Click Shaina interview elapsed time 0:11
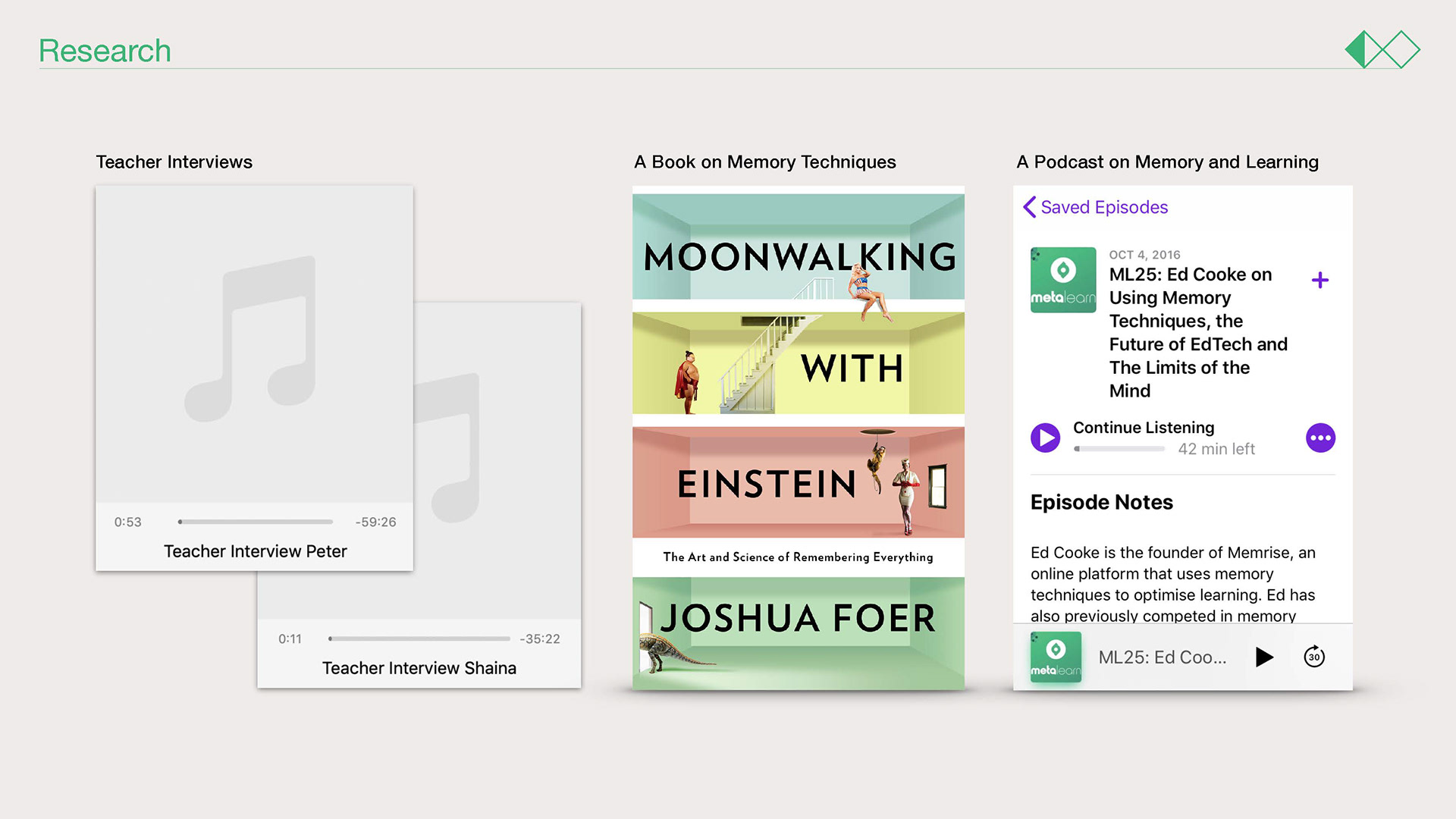The image size is (1456, 819). coord(290,639)
